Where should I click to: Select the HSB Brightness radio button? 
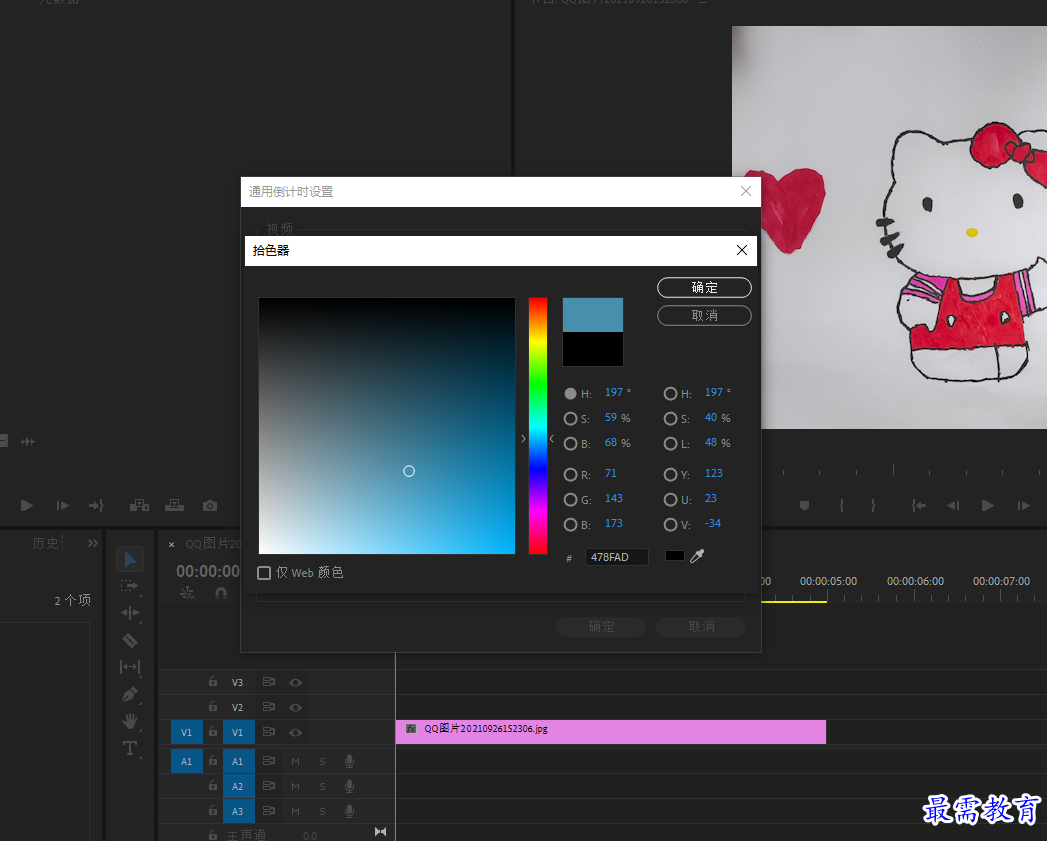point(570,444)
